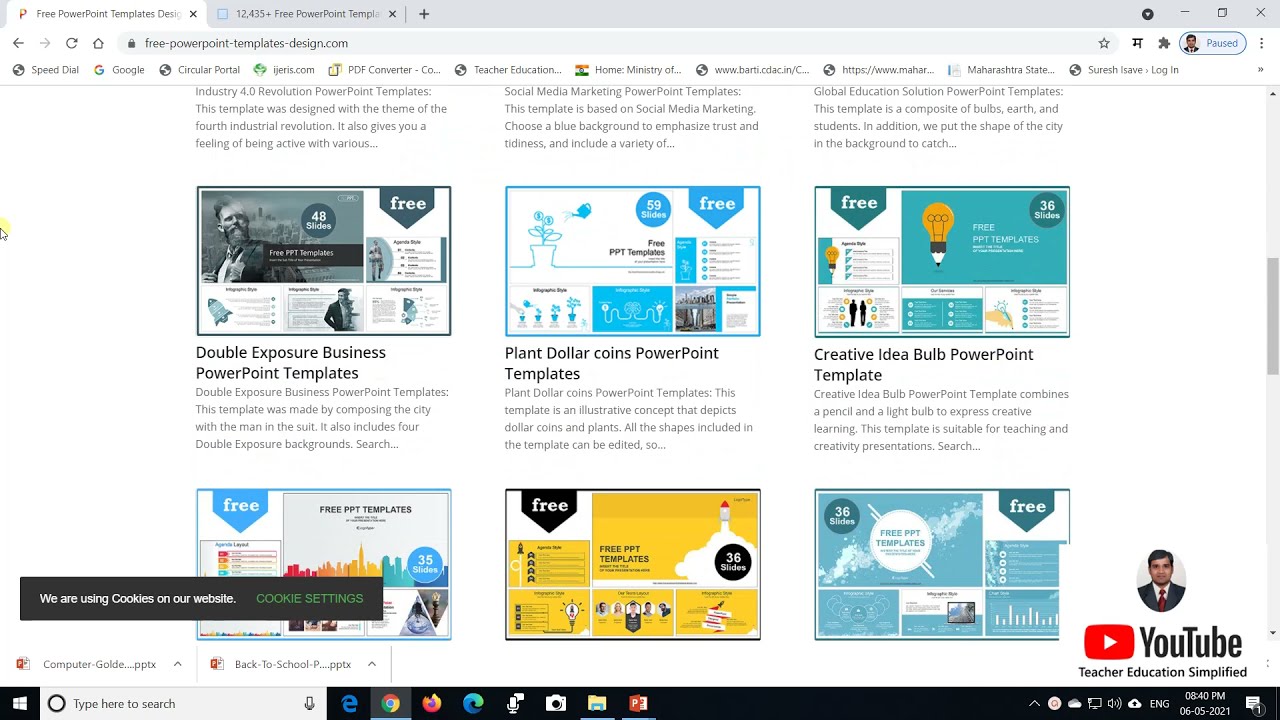Open PowerPoint from the taskbar
This screenshot has width=1280, height=720.
tap(638, 704)
